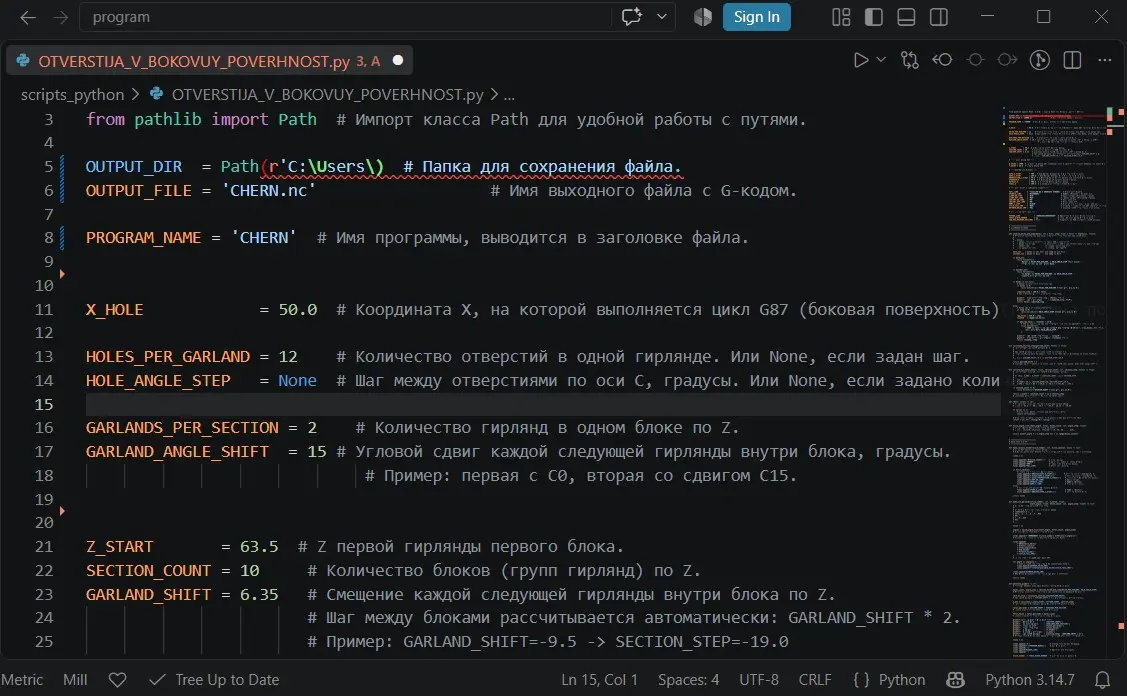
Task: Expand the chat dropdown chevron
Action: [662, 17]
